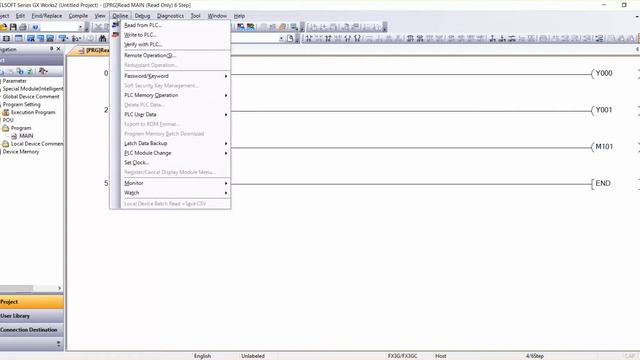Image resolution: width=640 pixels, height=360 pixels.
Task: Switch to the Project navigation pane button
Action: 31,302
